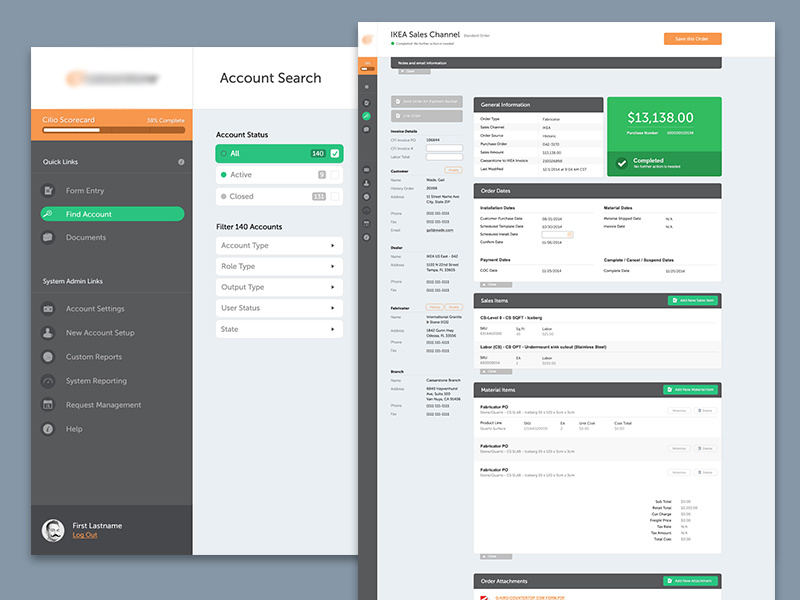This screenshot has height=600, width=800.
Task: Click the Quick Links info icon
Action: coord(181,162)
